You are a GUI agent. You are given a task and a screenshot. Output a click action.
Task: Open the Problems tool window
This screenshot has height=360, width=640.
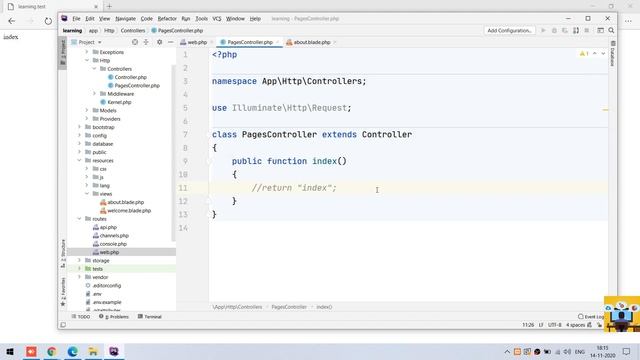tap(114, 317)
